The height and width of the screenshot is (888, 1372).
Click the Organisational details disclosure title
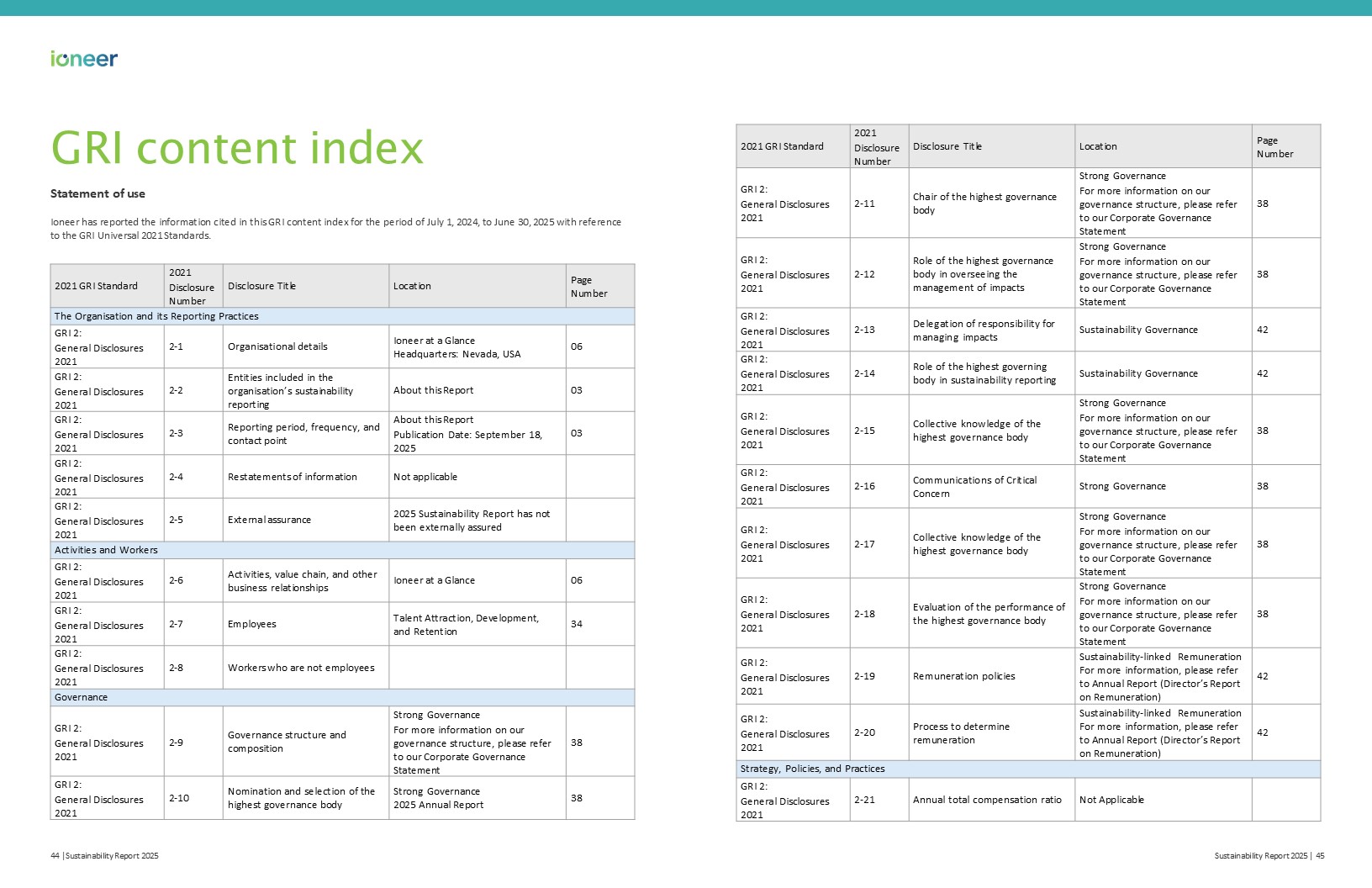point(277,346)
